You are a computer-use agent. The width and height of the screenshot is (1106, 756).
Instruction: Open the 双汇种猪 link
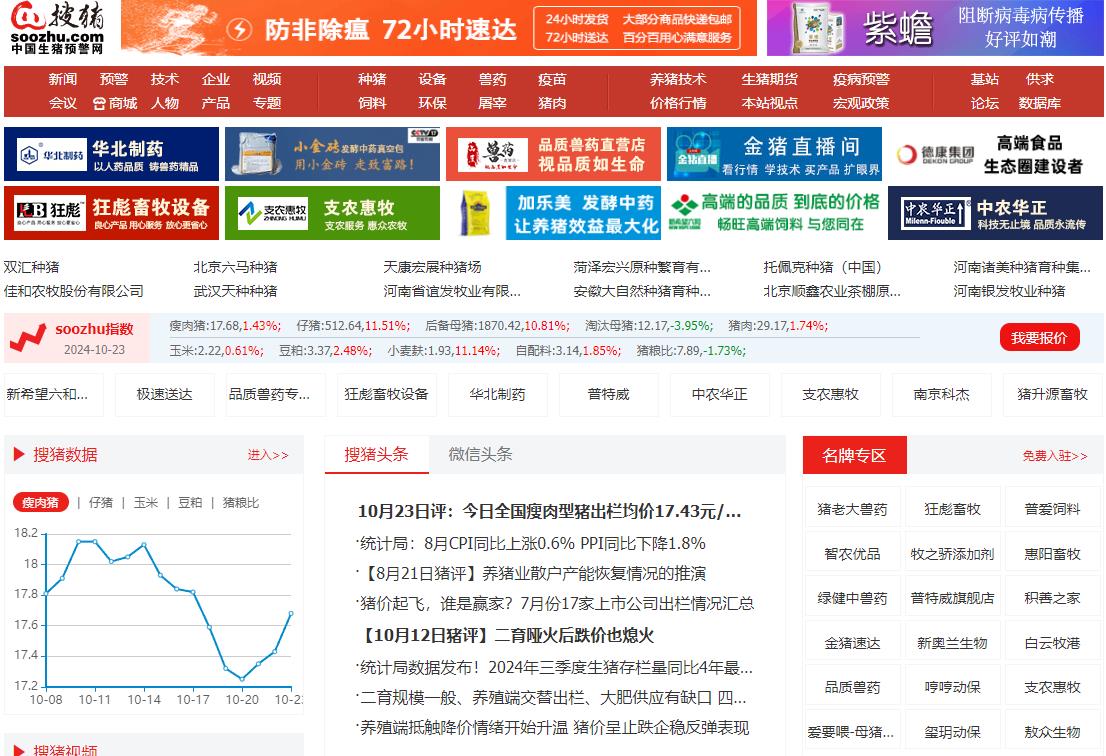[32, 267]
